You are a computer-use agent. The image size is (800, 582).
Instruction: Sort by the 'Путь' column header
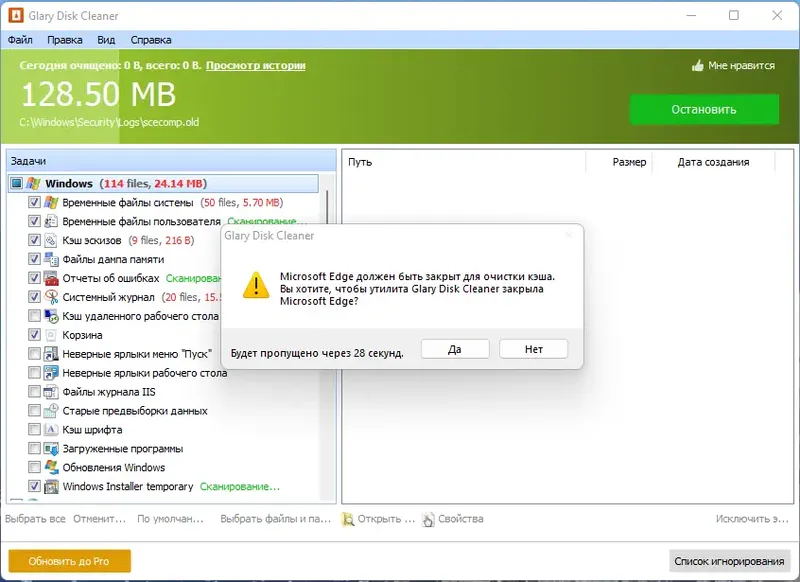point(464,162)
